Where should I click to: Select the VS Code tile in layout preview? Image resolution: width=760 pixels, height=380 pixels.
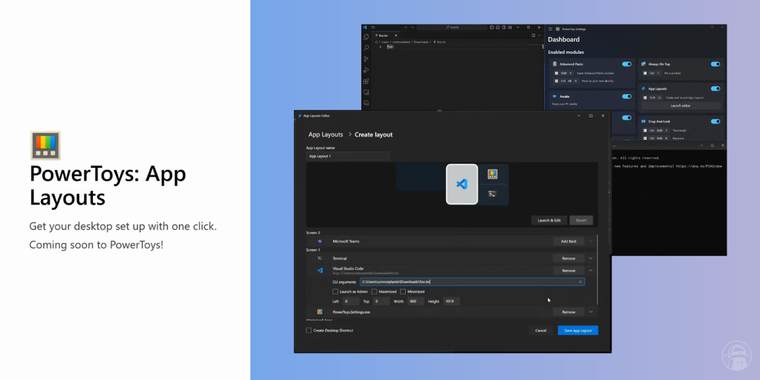point(462,184)
